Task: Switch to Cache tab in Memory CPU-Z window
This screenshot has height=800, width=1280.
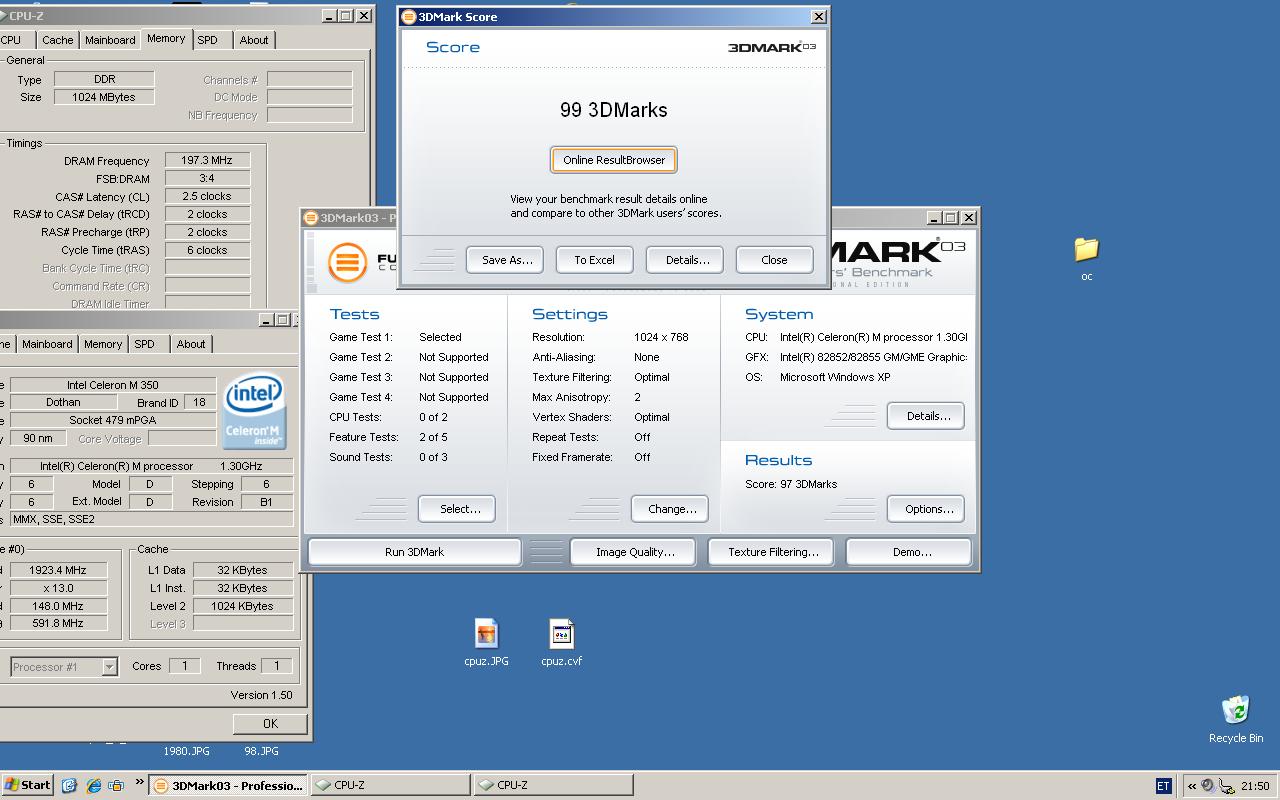Action: [x=57, y=40]
